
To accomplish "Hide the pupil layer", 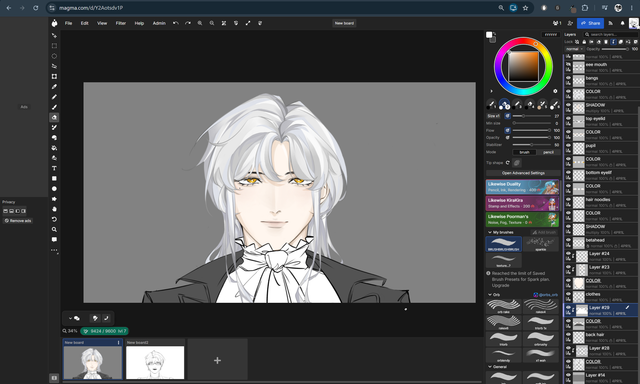I will coord(568,145).
